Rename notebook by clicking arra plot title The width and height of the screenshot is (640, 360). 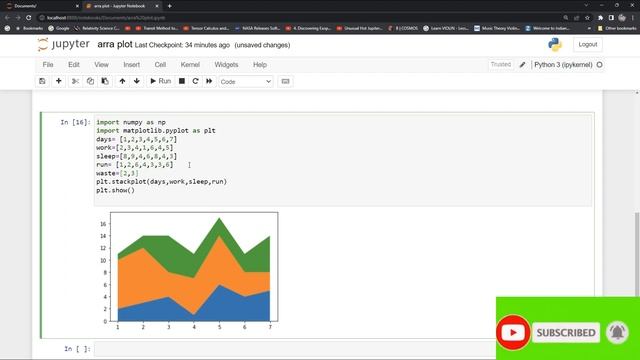coord(115,44)
